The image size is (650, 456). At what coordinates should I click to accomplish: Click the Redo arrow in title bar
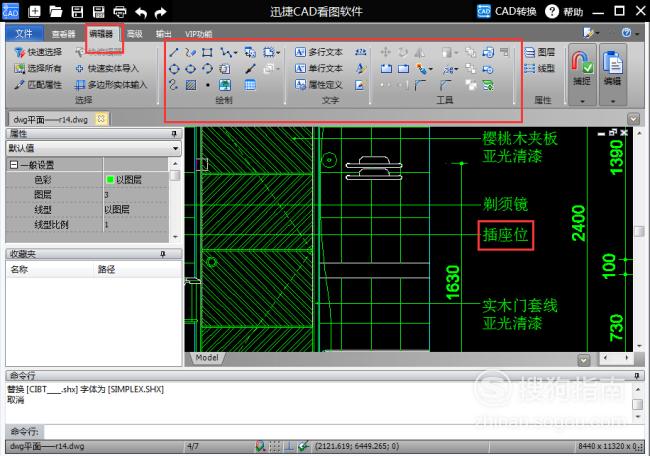pos(160,12)
